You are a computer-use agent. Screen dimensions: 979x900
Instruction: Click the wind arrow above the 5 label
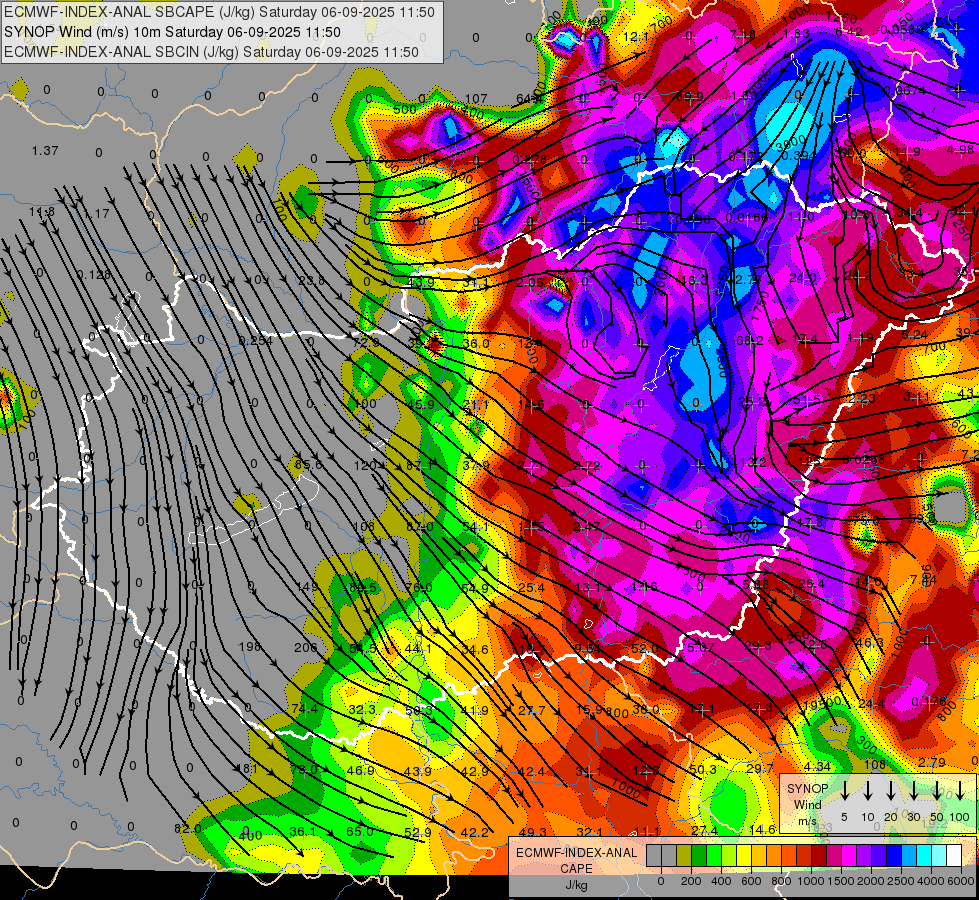click(844, 791)
